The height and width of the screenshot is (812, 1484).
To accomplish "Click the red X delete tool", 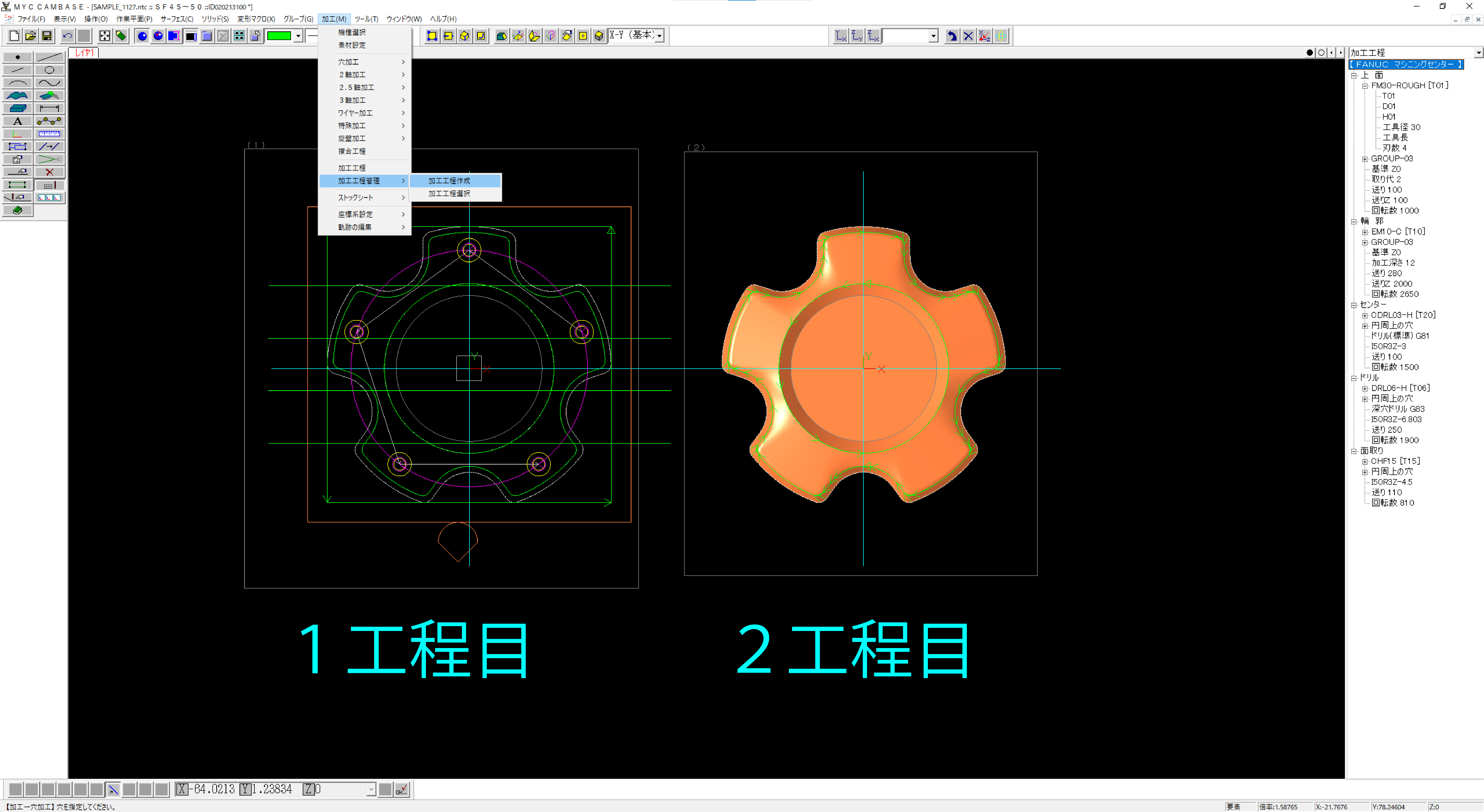I will coord(50,172).
